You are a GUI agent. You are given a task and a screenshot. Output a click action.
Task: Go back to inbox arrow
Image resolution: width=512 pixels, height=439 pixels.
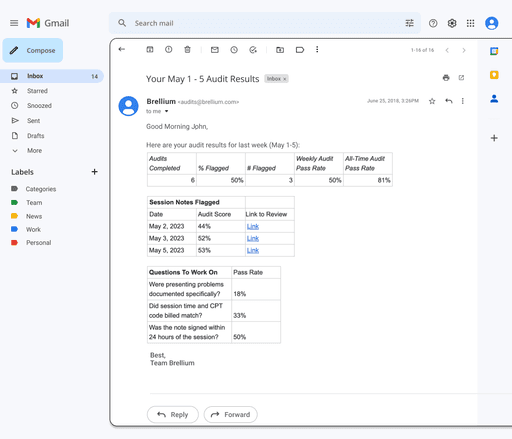tap(122, 49)
